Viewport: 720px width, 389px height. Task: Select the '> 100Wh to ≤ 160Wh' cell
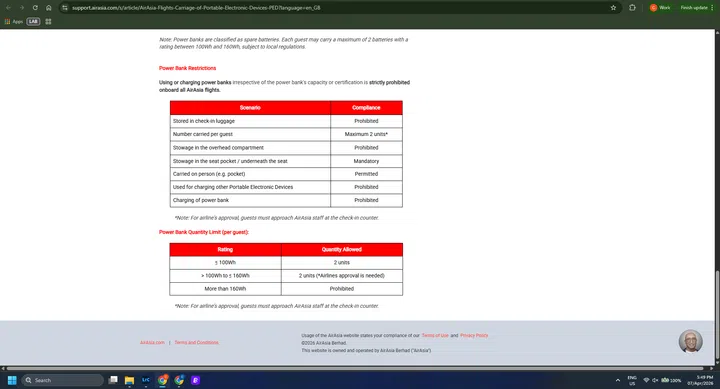coord(225,276)
